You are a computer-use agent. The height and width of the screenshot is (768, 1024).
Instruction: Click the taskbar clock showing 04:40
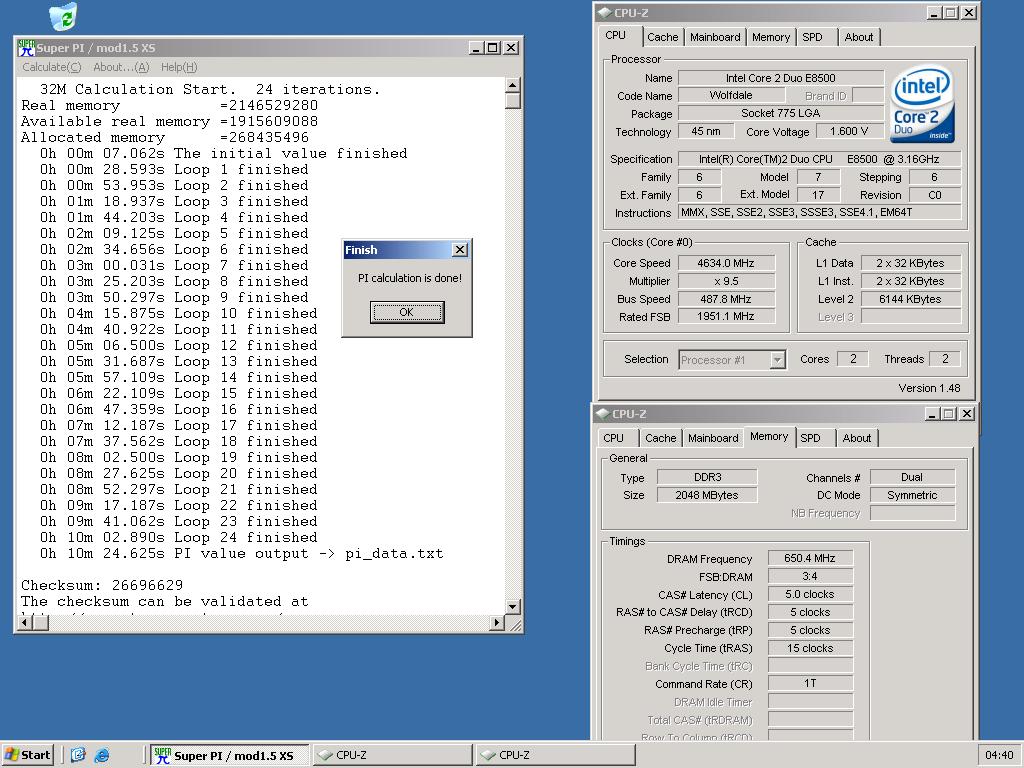pyautogui.click(x=999, y=755)
